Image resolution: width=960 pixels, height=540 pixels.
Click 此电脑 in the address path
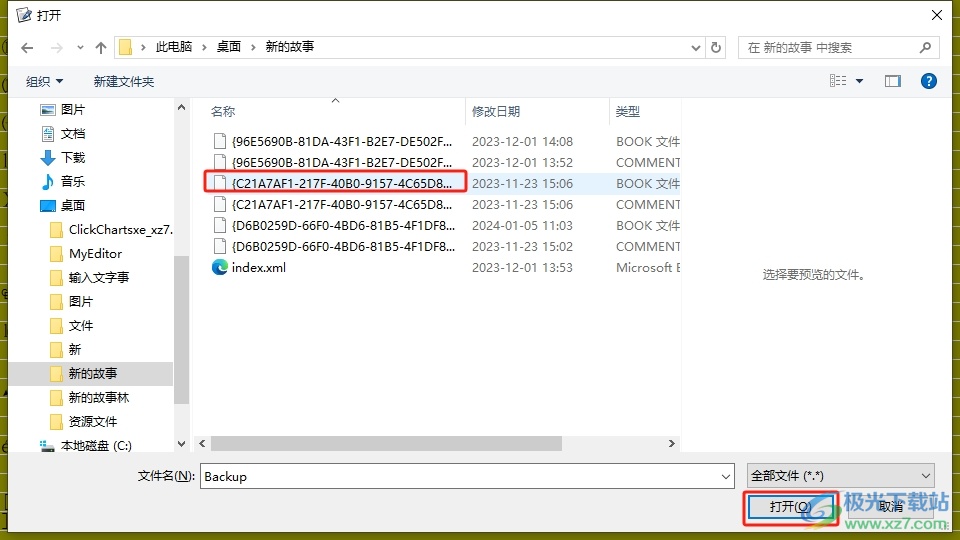pyautogui.click(x=174, y=47)
